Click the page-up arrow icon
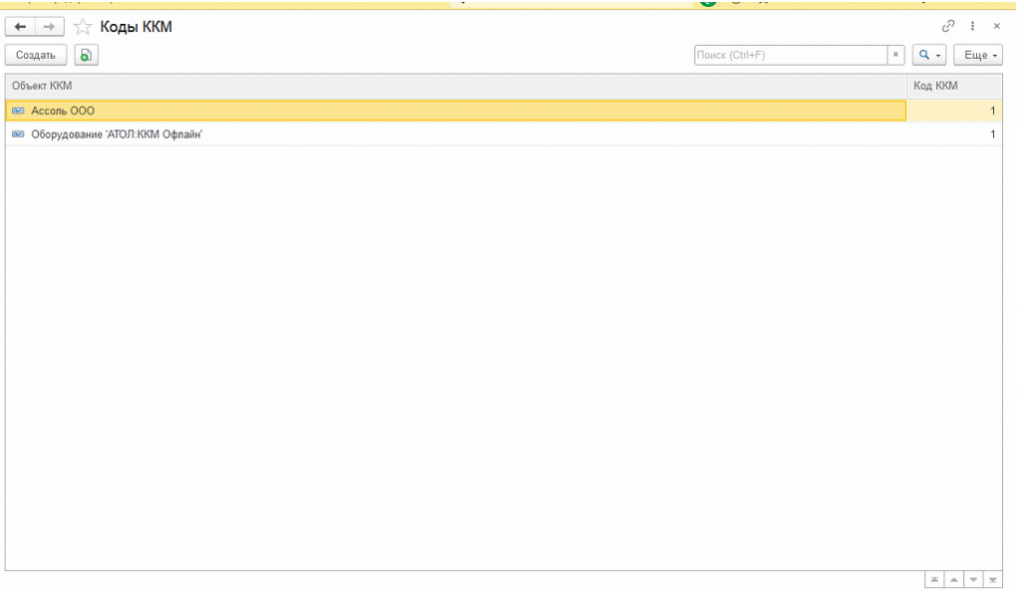 pyautogui.click(x=955, y=578)
